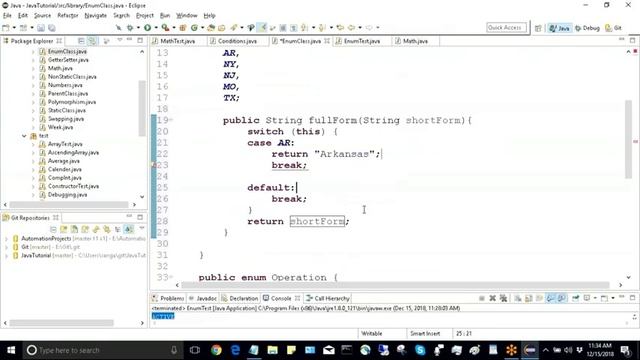Expand GetterSetter.java tree node
This screenshot has height=360, width=640.
tap(33, 60)
